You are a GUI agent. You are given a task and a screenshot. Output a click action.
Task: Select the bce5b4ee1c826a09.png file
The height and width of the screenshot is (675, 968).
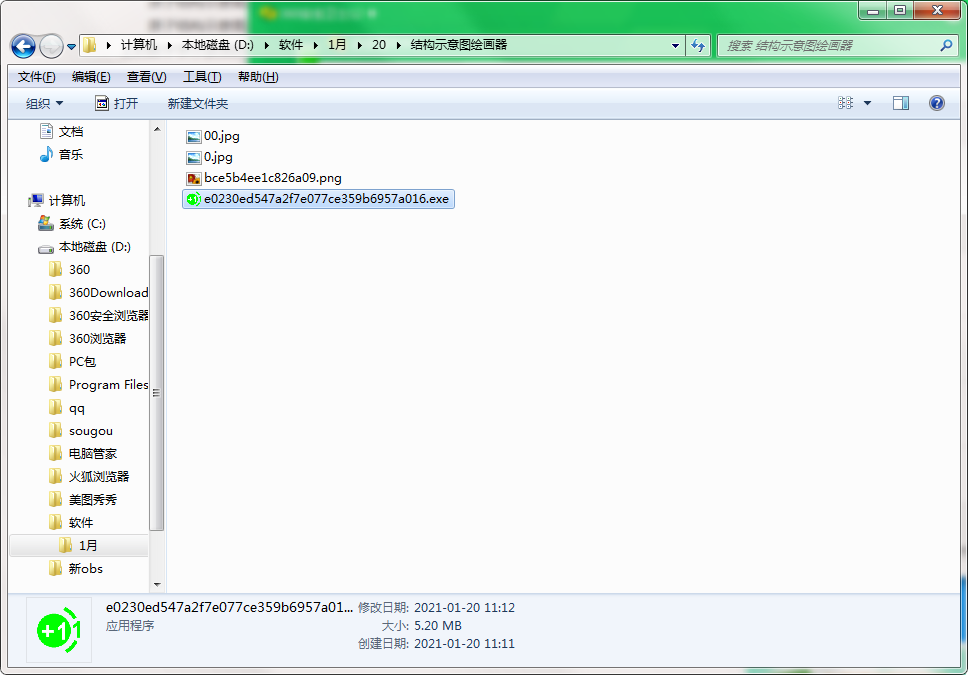(272, 178)
